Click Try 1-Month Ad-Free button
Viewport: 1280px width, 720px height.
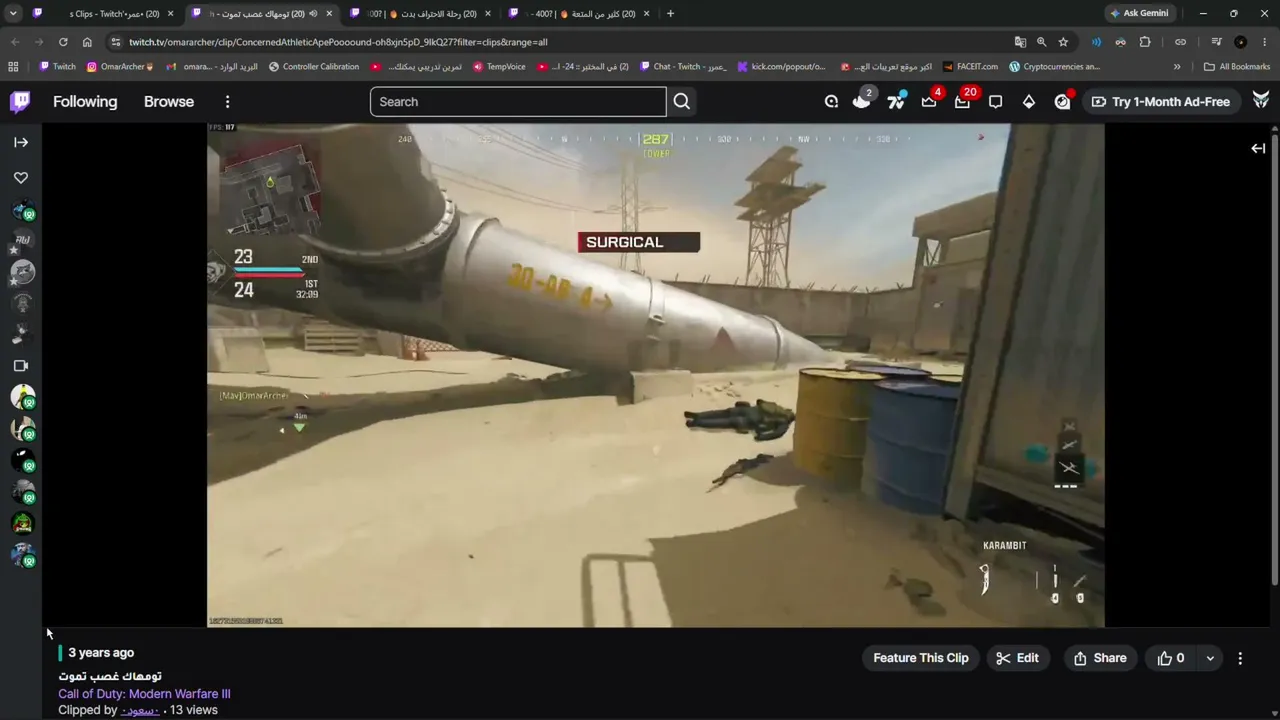(1160, 101)
